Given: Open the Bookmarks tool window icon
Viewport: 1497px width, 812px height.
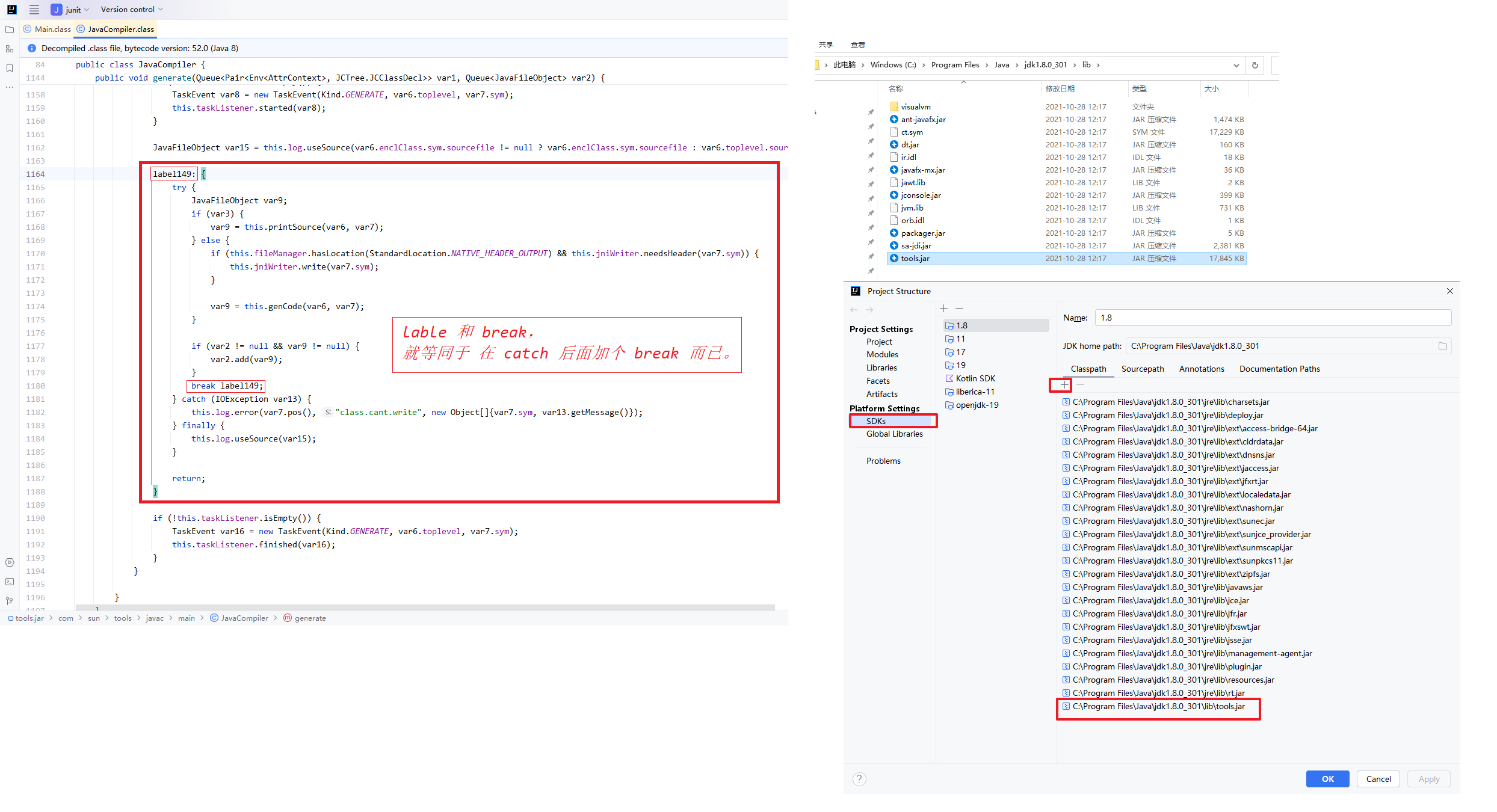Looking at the screenshot, I should (10, 68).
